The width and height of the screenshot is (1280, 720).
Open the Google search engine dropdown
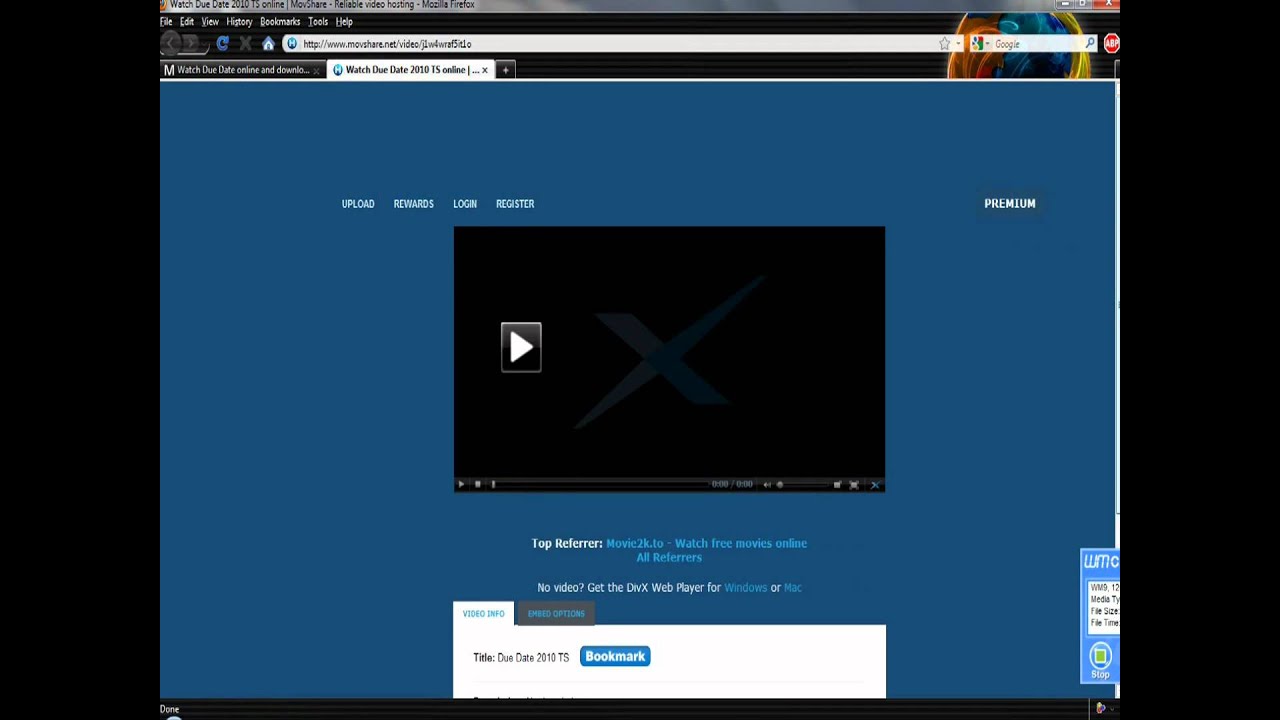980,44
